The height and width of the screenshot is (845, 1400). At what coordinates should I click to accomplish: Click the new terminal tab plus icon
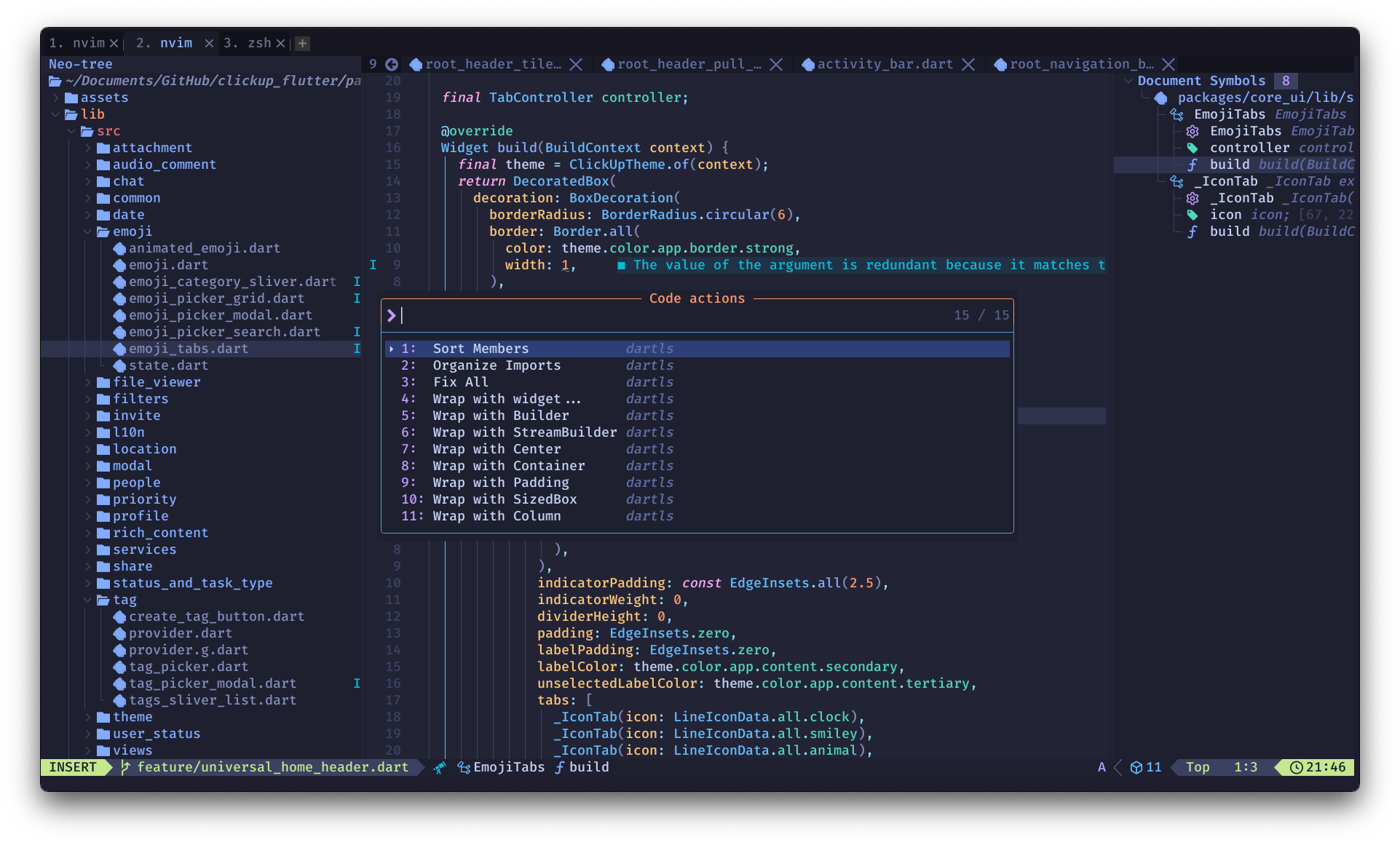(303, 43)
